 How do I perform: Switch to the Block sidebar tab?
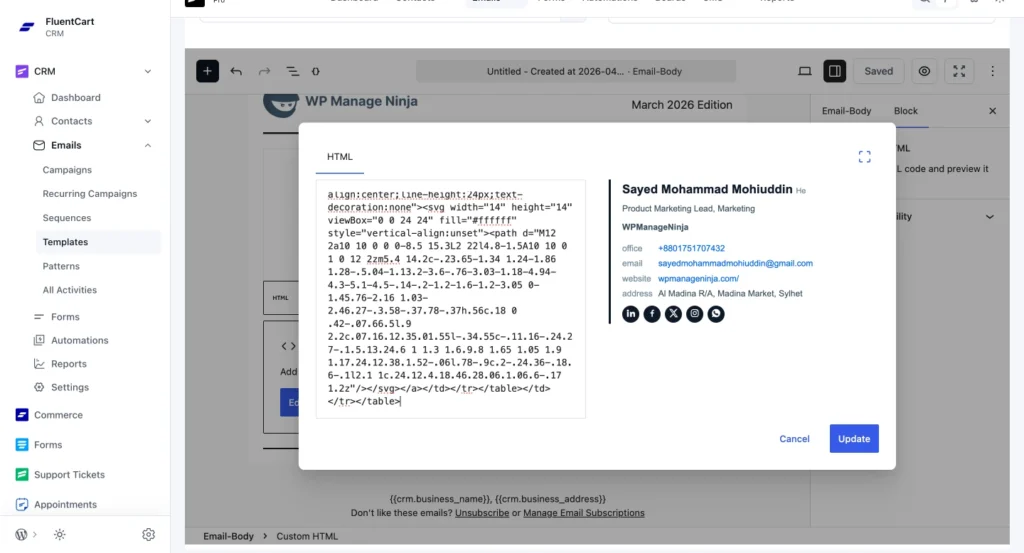[x=905, y=111]
